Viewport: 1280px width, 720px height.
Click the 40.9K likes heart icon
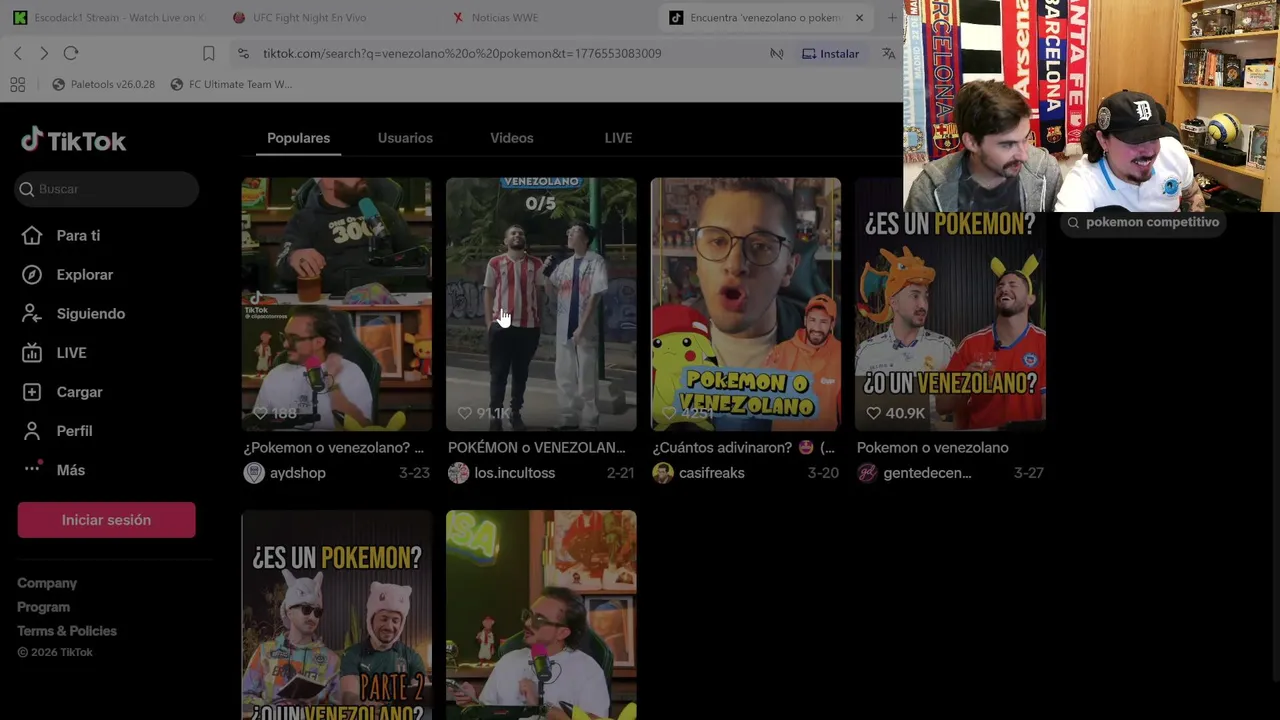873,413
